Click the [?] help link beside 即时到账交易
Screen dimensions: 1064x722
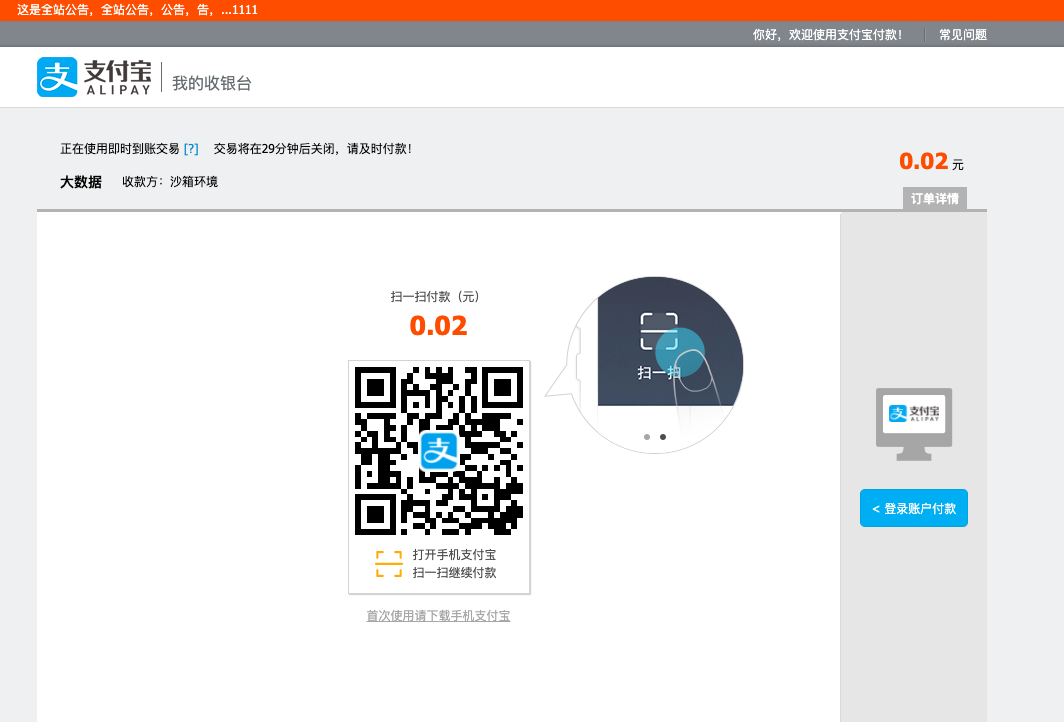coord(191,148)
